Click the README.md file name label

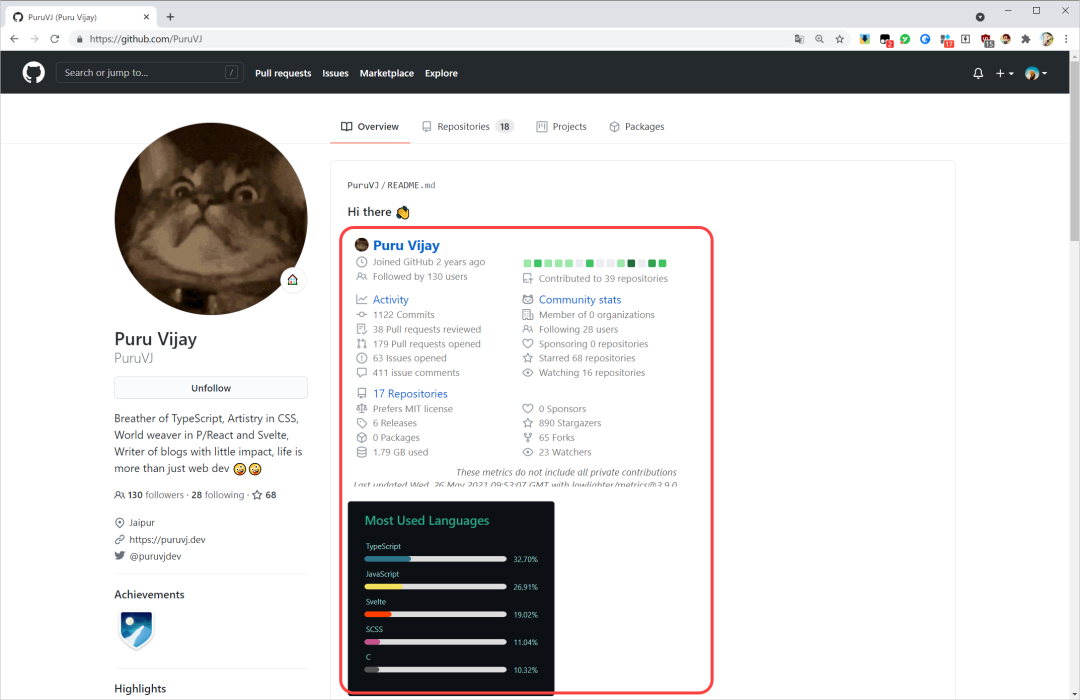click(x=411, y=185)
